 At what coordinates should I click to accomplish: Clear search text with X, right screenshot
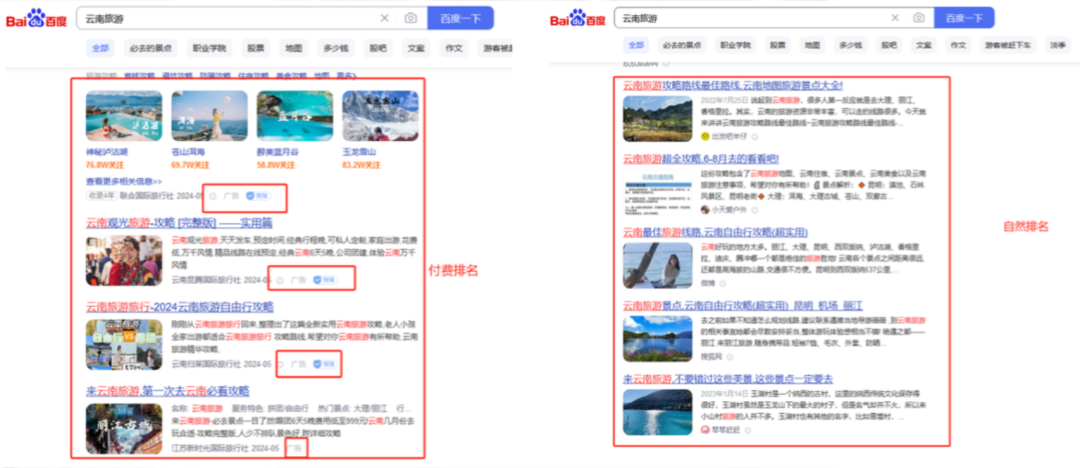(x=895, y=18)
